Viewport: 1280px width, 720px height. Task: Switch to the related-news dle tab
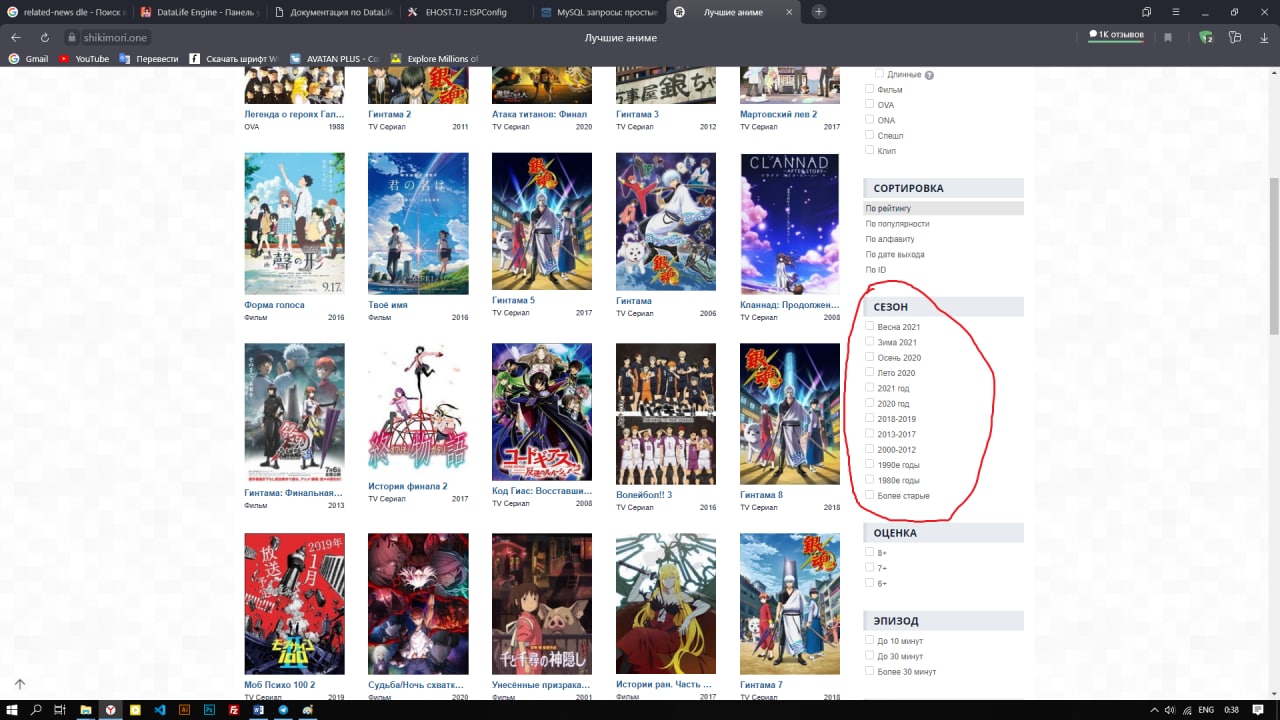(x=65, y=12)
